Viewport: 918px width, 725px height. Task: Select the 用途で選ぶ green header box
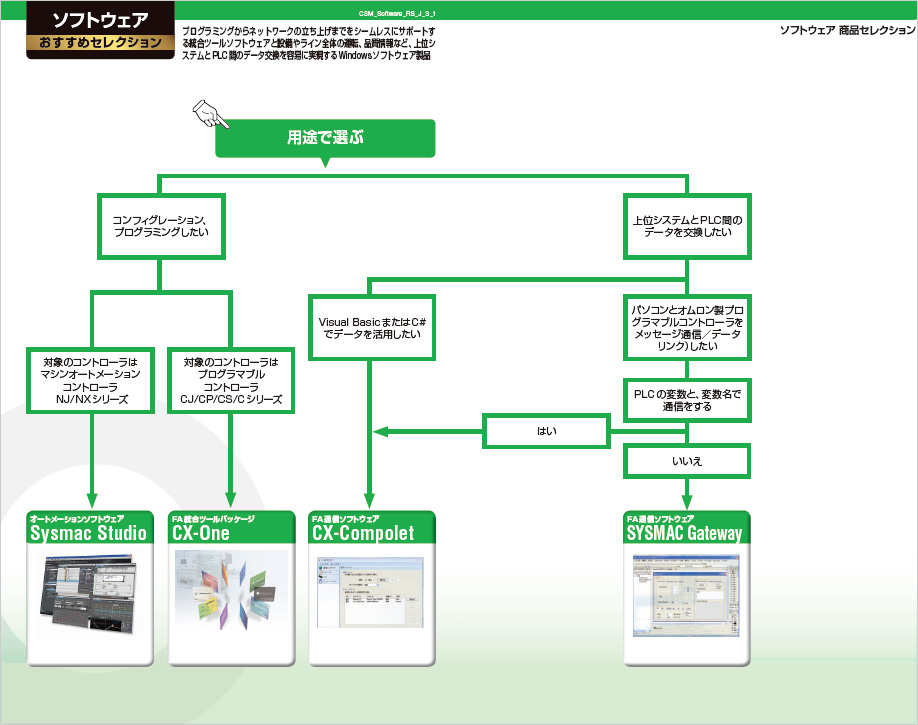click(325, 138)
